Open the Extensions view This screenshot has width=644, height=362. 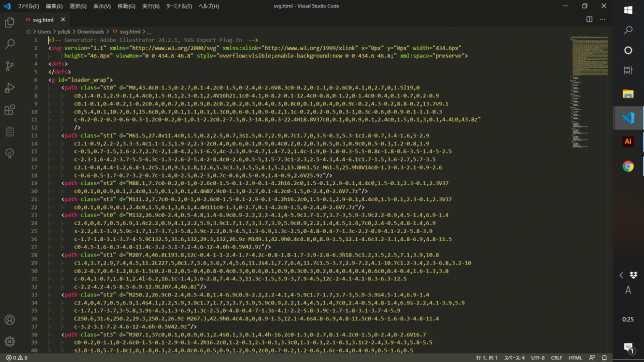click(x=9, y=110)
